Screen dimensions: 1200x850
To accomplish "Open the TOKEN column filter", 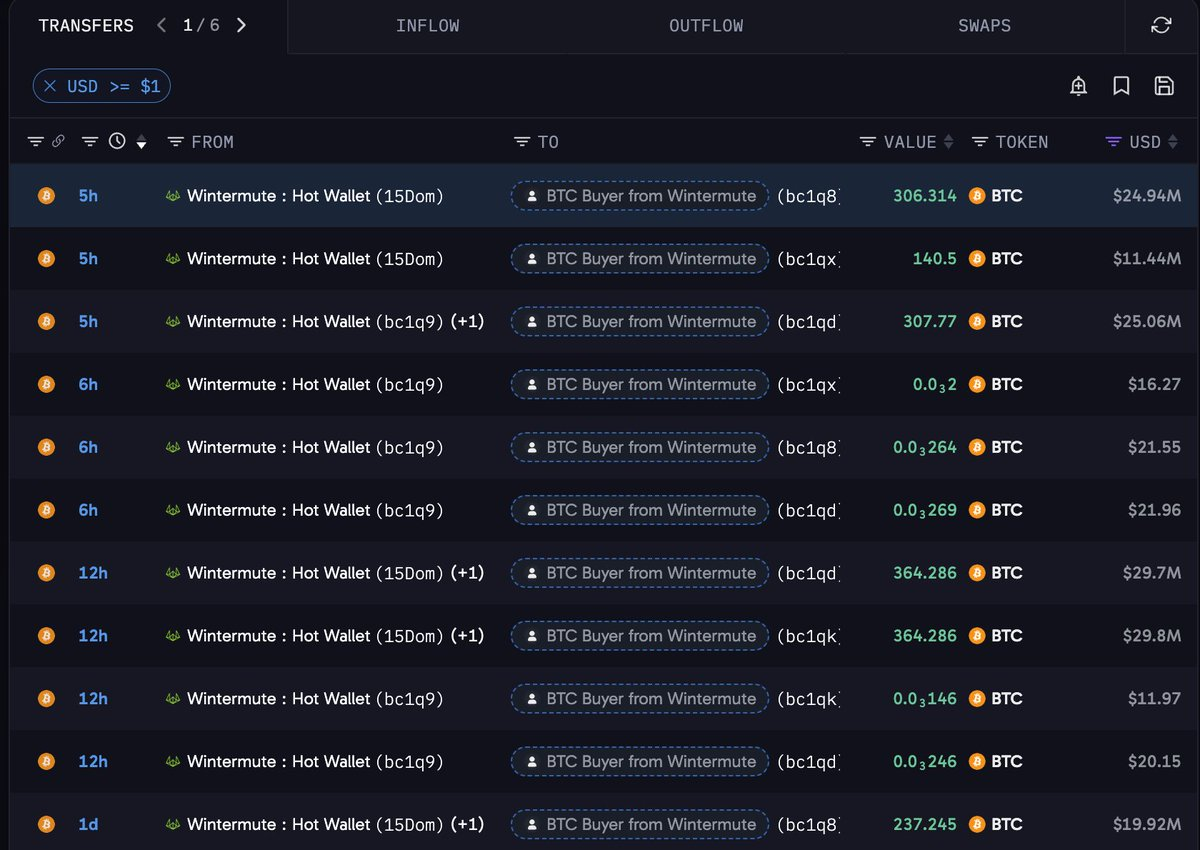I will click(980, 142).
